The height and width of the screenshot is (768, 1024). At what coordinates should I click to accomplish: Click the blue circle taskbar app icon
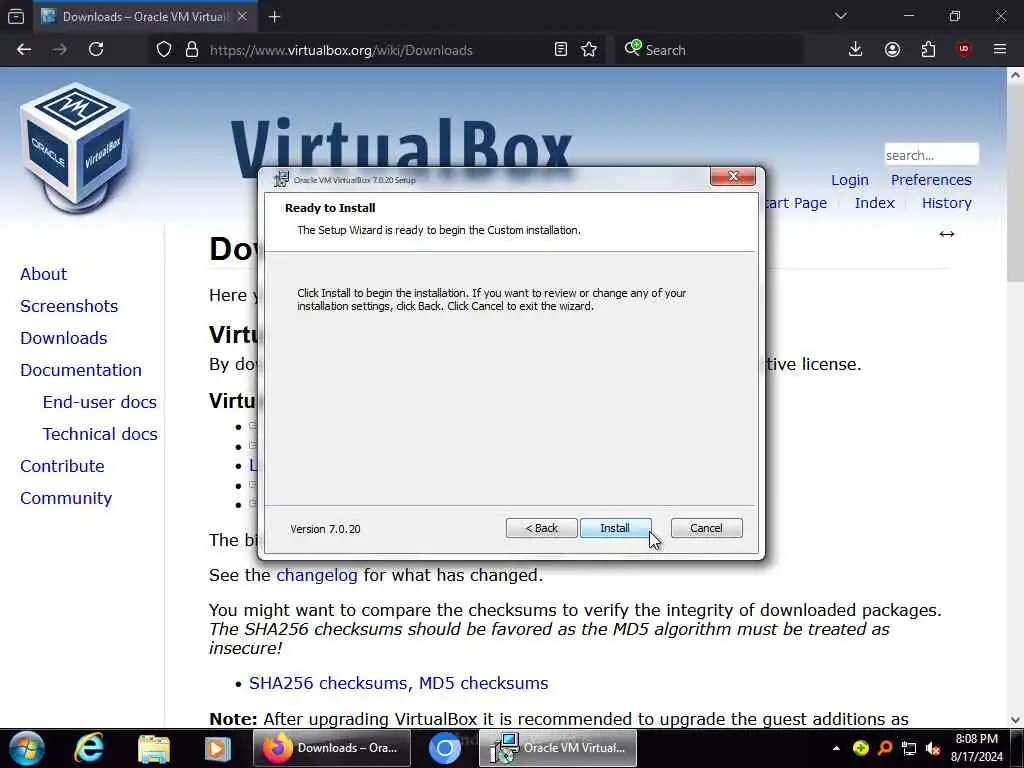445,748
